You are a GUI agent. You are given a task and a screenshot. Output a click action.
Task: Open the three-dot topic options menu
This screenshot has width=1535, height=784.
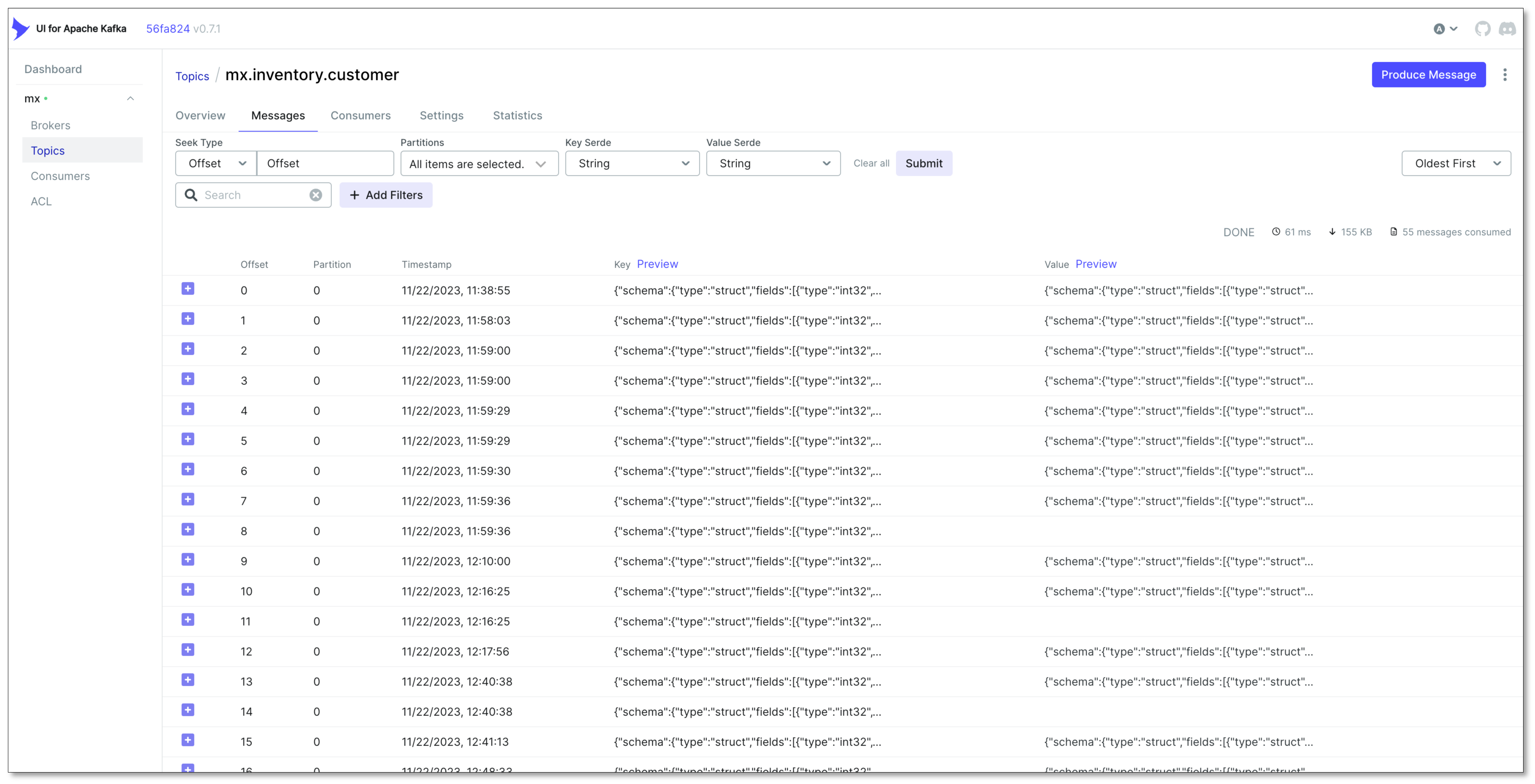(x=1505, y=74)
